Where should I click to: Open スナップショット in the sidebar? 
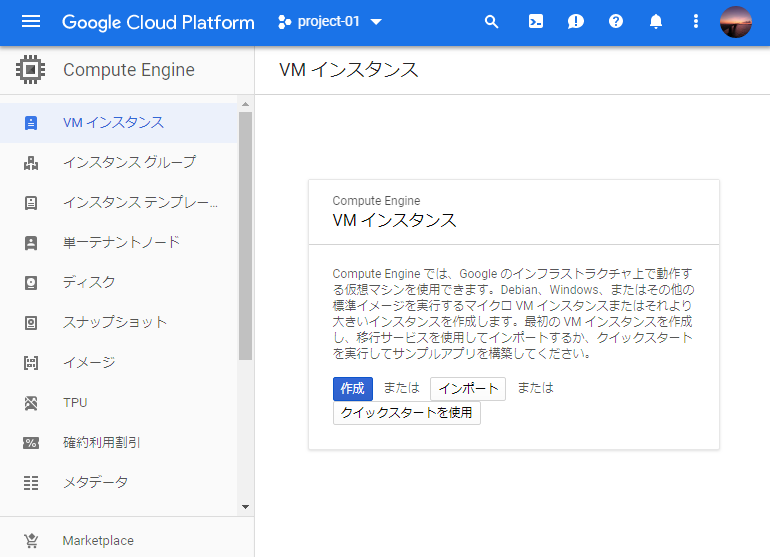coord(118,323)
